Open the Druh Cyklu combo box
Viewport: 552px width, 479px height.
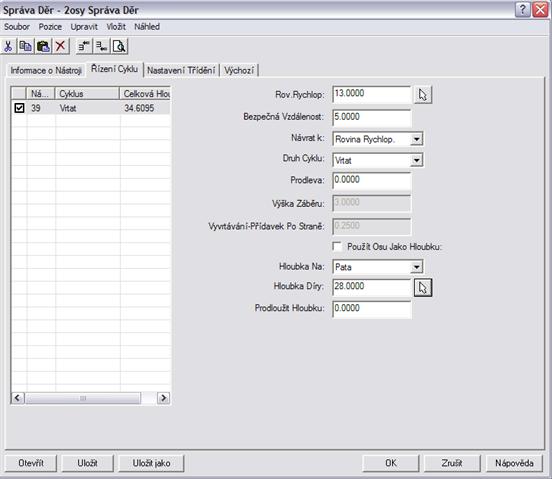416,160
